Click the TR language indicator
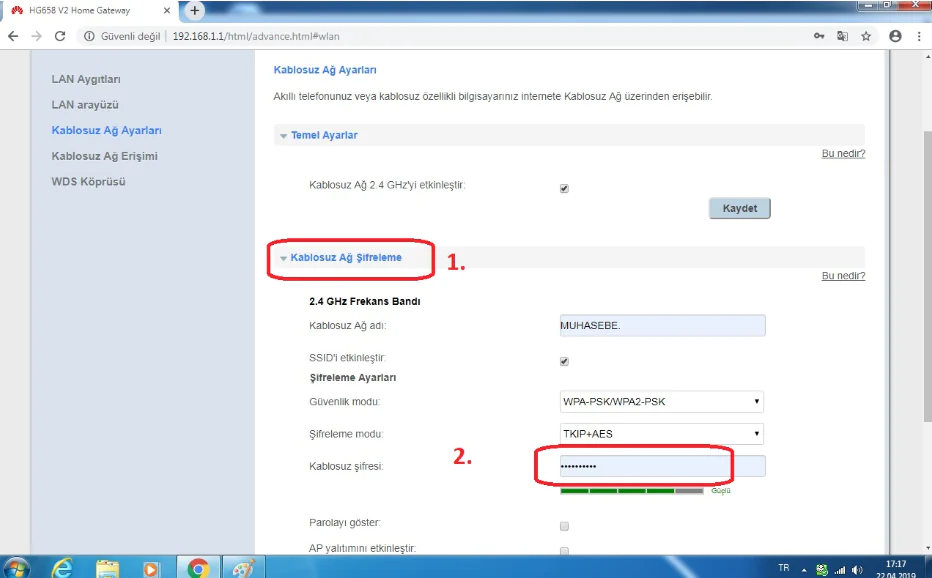The image size is (932, 578). point(784,568)
